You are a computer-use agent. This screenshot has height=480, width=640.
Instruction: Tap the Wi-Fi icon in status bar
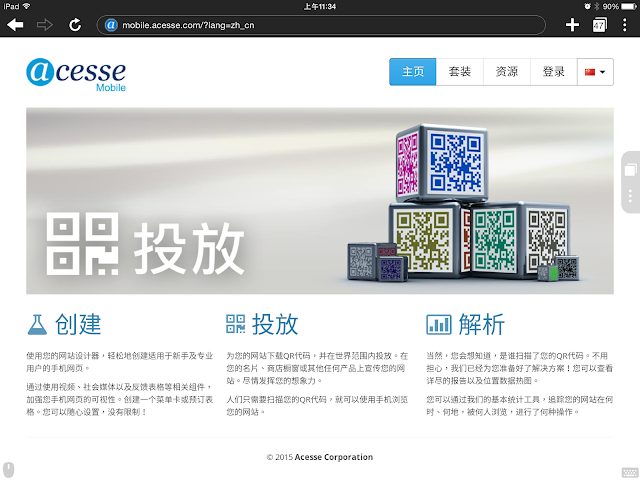26,6
